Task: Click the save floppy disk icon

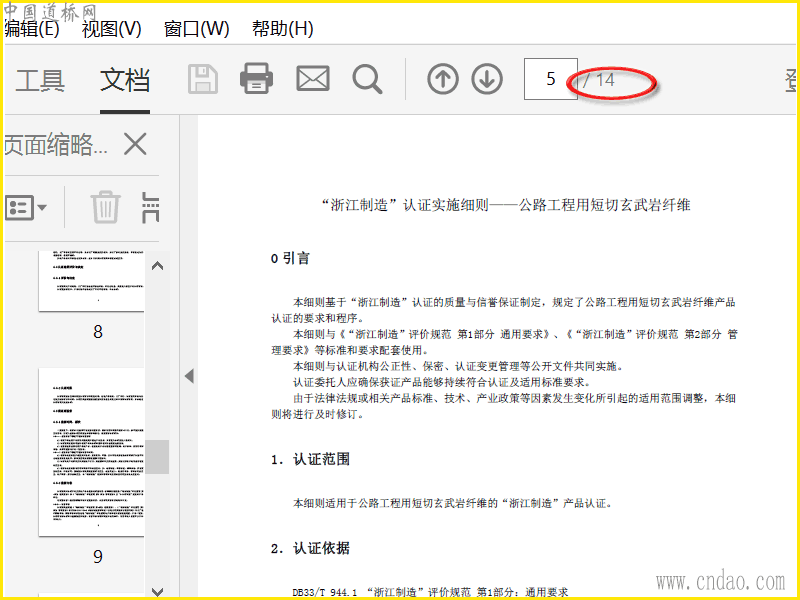Action: 203,79
